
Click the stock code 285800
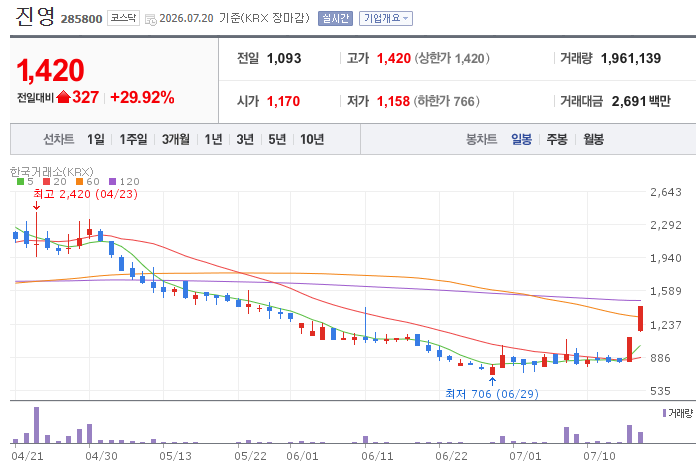point(81,19)
